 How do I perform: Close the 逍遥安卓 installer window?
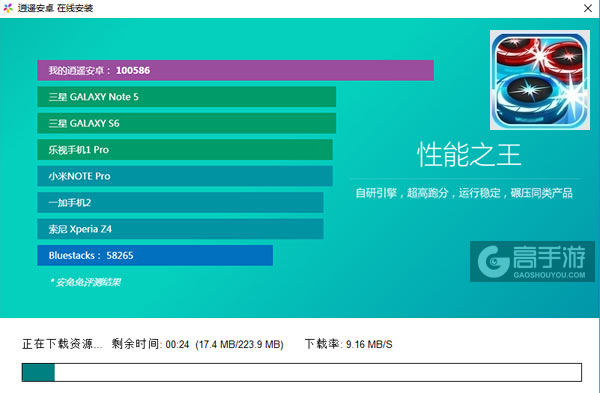point(588,8)
